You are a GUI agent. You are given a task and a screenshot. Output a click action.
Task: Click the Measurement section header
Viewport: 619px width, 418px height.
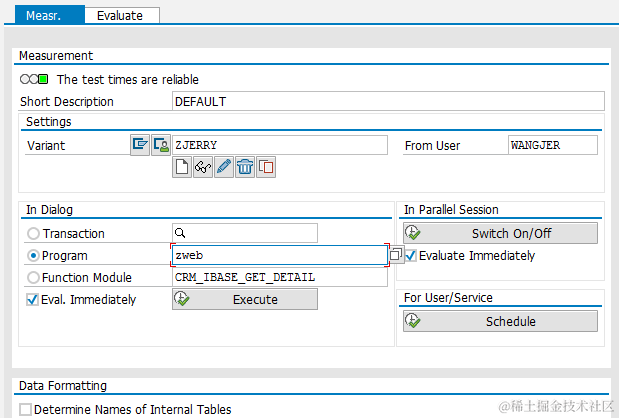(56, 56)
